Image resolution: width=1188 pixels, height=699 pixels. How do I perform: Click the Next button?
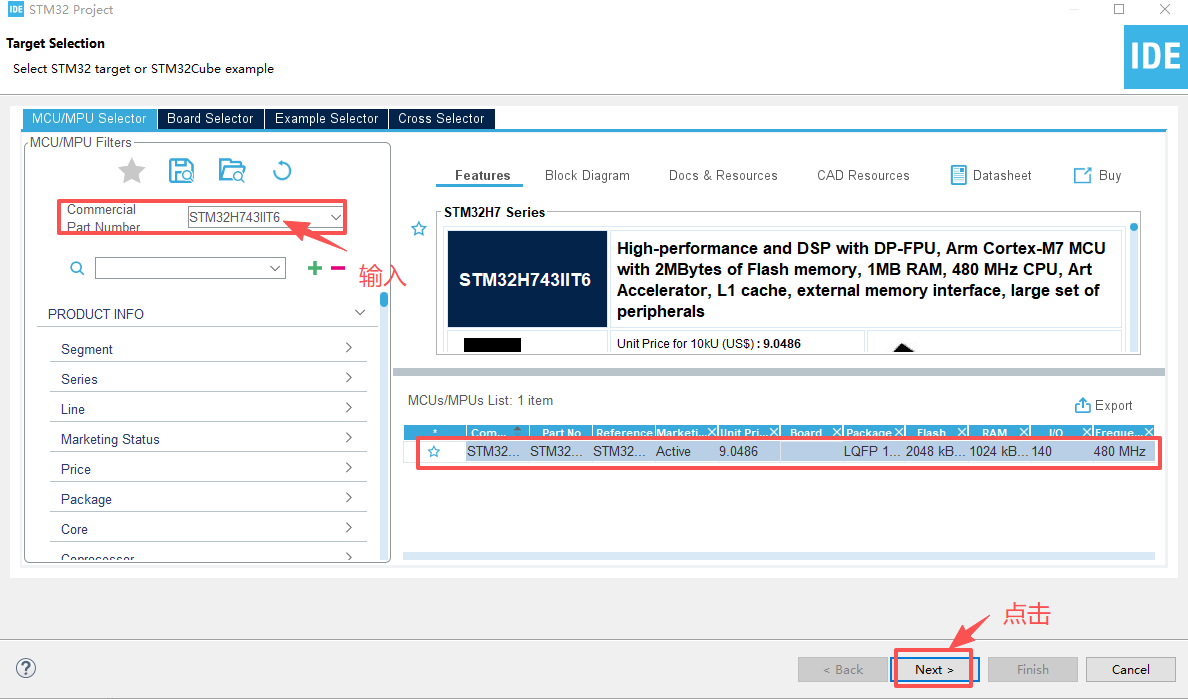click(x=934, y=669)
